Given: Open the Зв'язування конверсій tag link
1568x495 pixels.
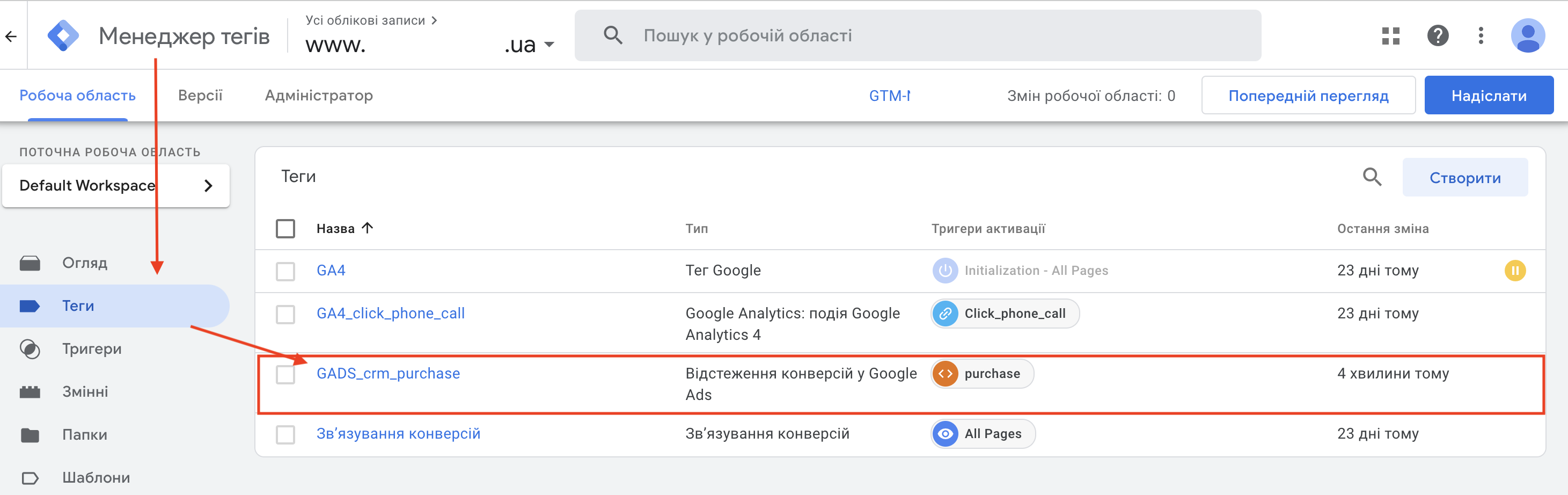Looking at the screenshot, I should [398, 433].
